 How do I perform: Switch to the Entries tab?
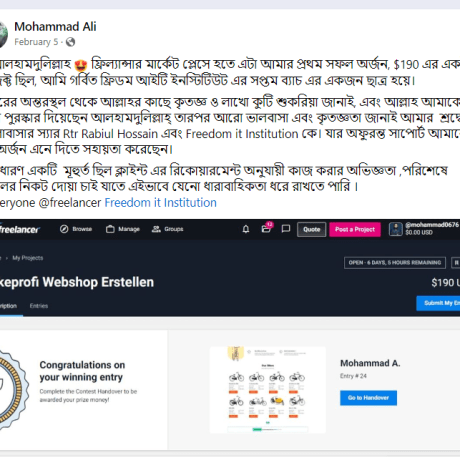(39, 306)
